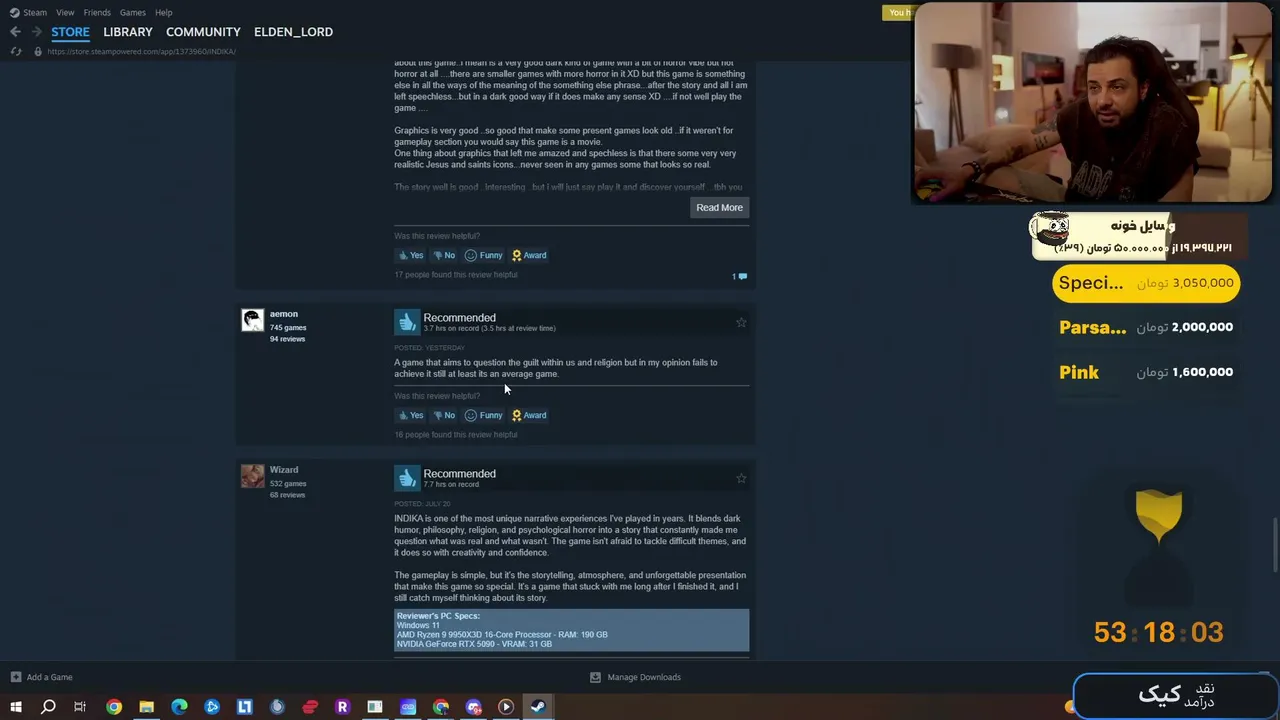Vote No on aemon's review
1280x720 pixels.
pyautogui.click(x=444, y=415)
